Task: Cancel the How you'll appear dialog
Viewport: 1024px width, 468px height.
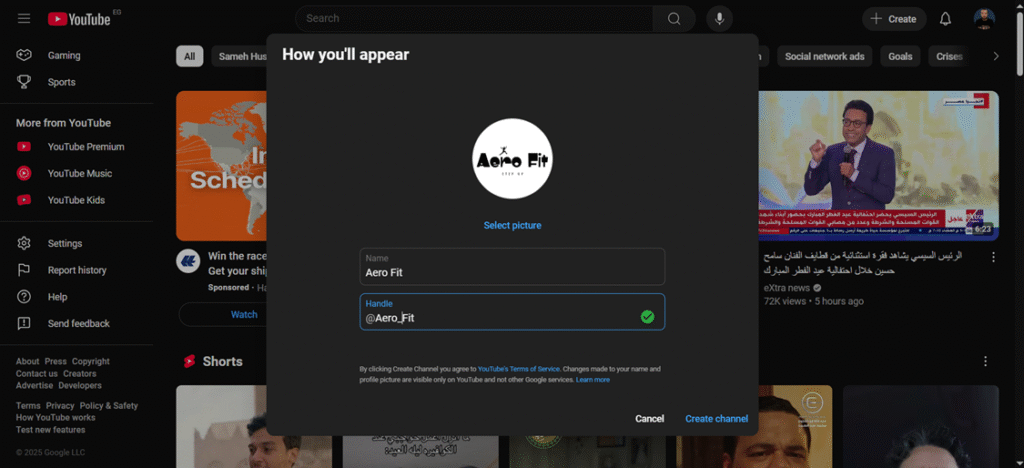Action: [649, 419]
